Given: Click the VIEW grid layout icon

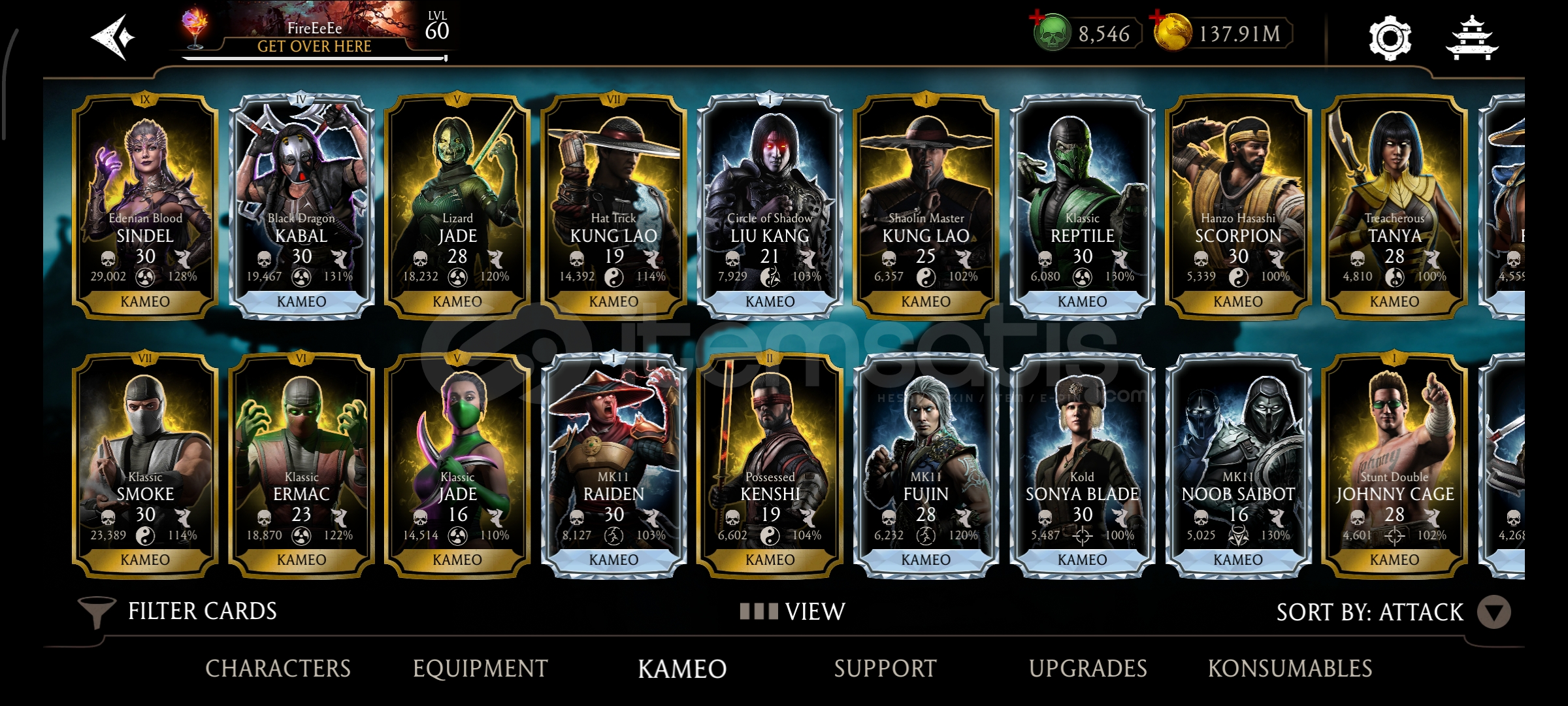Looking at the screenshot, I should [759, 612].
